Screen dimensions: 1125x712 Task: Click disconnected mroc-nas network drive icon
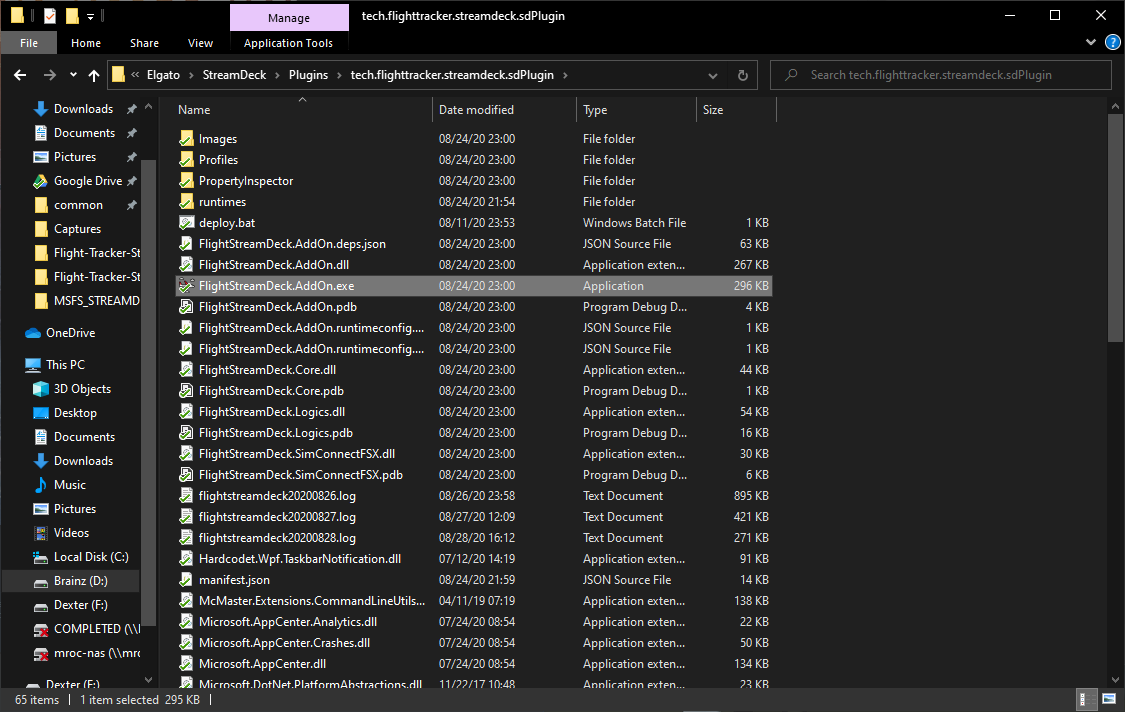click(x=41, y=653)
